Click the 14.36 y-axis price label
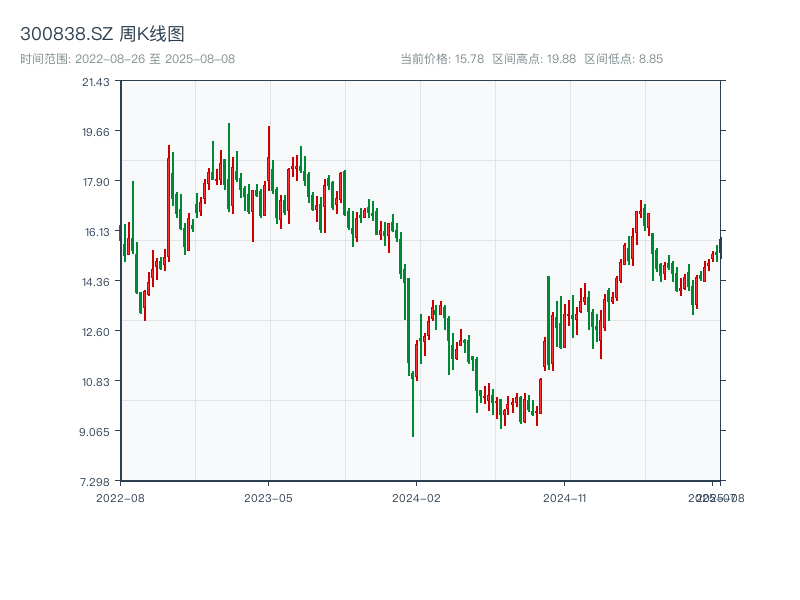The width and height of the screenshot is (800, 600). pyautogui.click(x=96, y=281)
